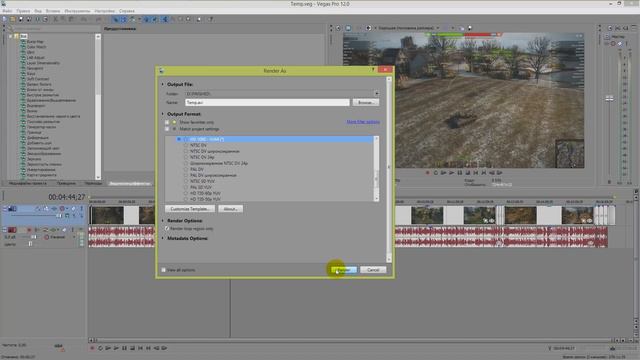
Task: Click the Render As dialog help question mark
Action: click(x=373, y=70)
